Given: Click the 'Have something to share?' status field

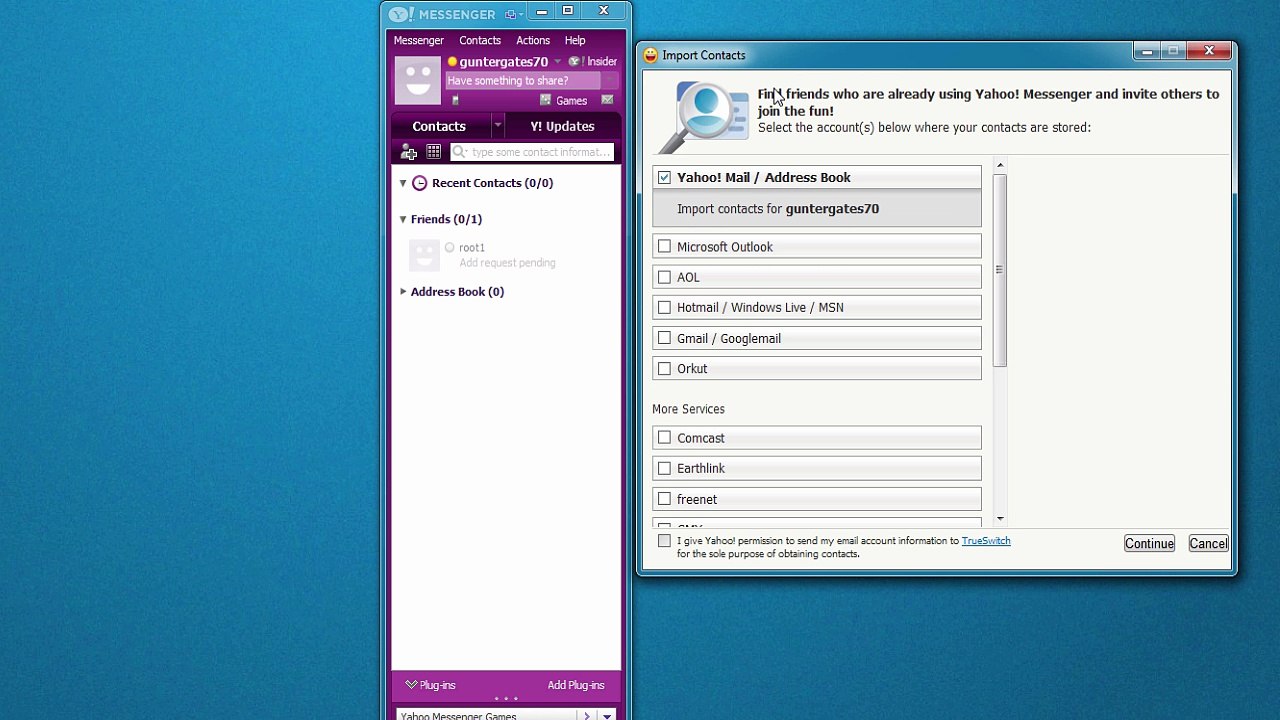Looking at the screenshot, I should point(523,81).
